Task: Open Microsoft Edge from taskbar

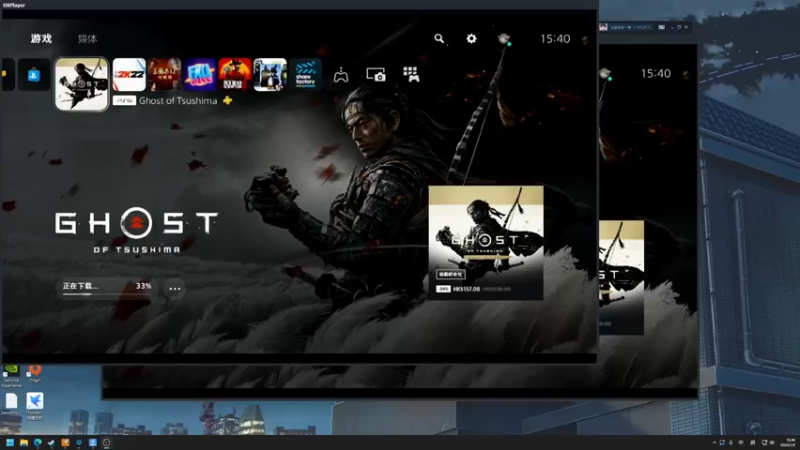Action: pos(38,443)
